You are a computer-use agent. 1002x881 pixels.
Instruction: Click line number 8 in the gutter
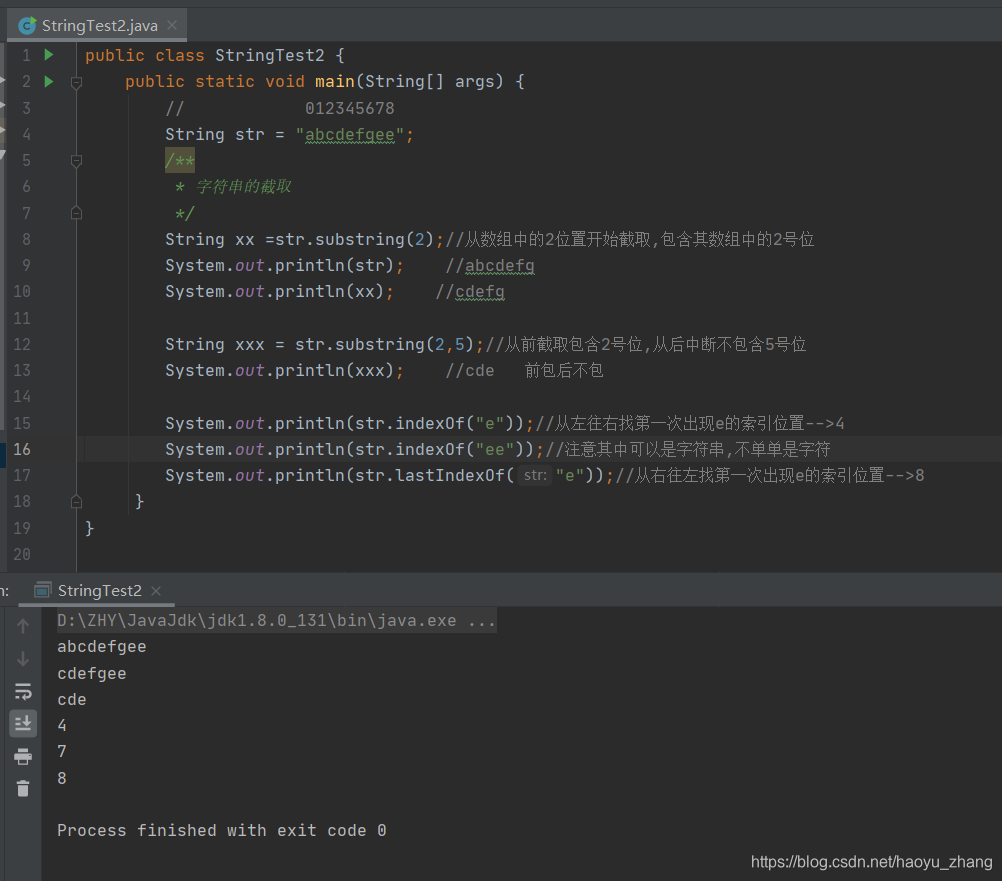pyautogui.click(x=26, y=239)
